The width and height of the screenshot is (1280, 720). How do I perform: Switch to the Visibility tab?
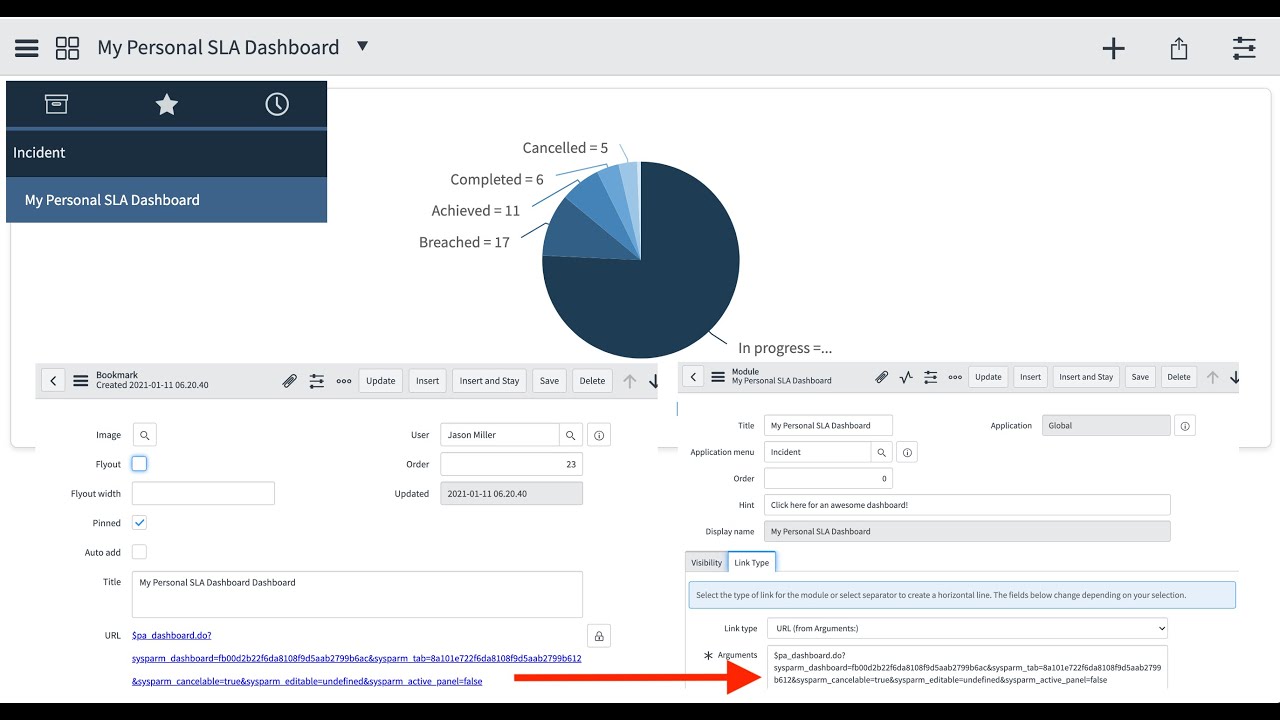click(706, 562)
